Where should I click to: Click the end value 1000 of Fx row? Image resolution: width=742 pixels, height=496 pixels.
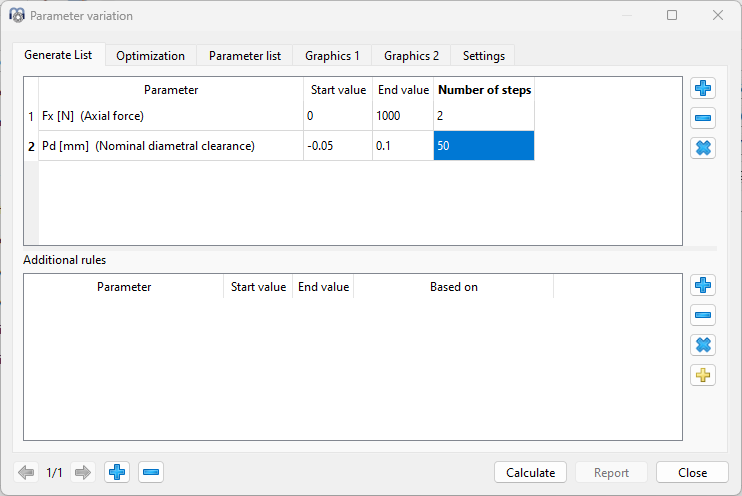[403, 116]
